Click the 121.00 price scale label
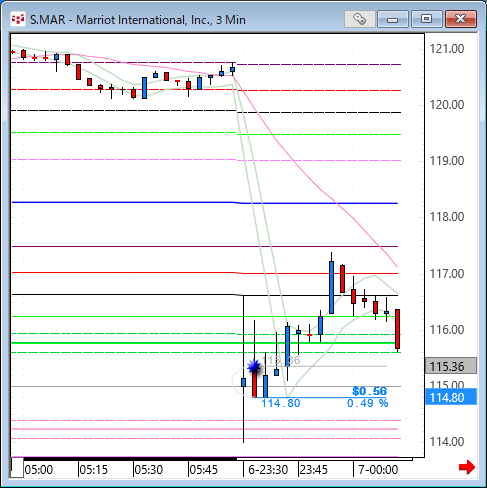The height and width of the screenshot is (488, 487). pyautogui.click(x=447, y=49)
